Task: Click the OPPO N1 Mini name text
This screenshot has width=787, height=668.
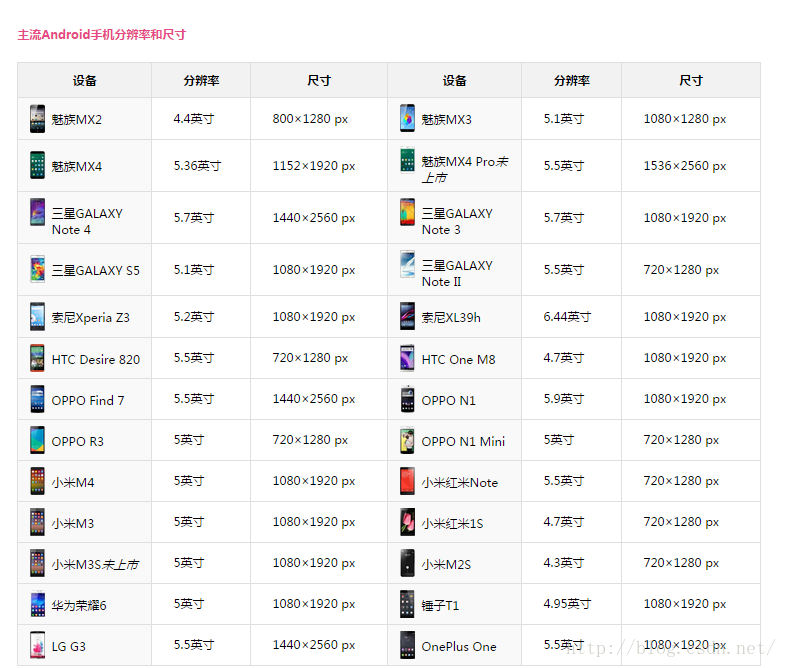Action: tap(463, 442)
